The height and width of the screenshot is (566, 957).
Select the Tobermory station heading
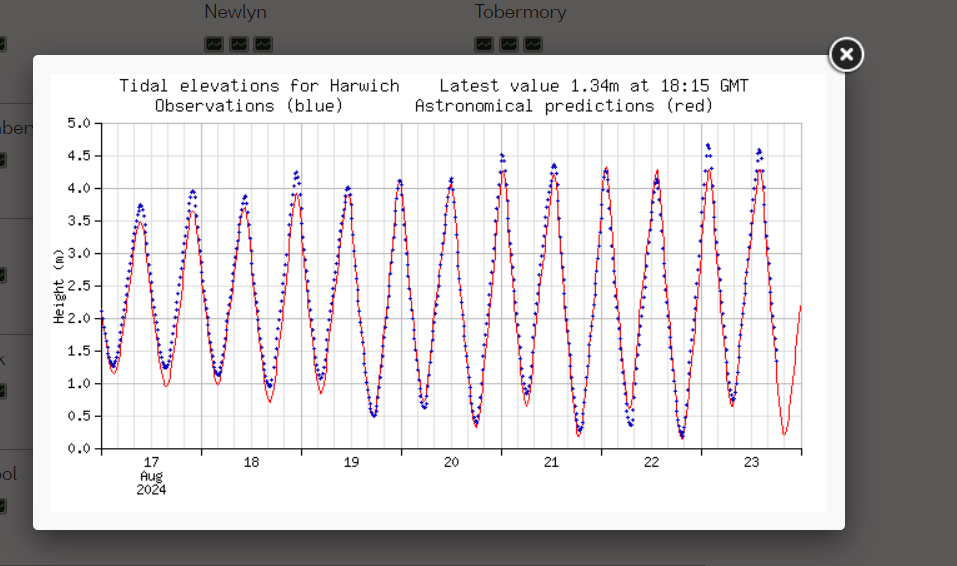tap(521, 12)
